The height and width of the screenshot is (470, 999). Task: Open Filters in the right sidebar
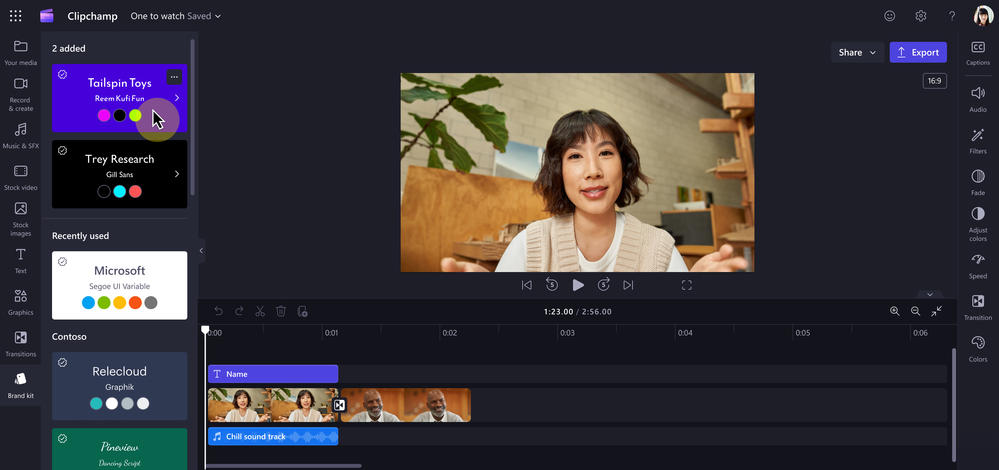tap(977, 135)
